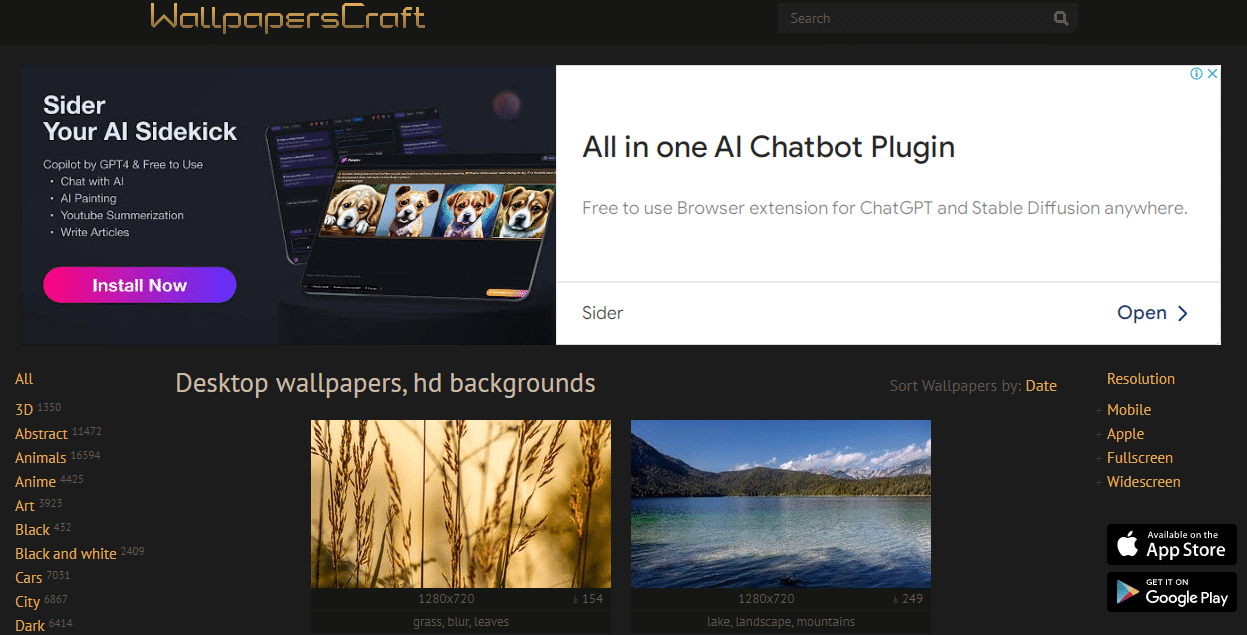Select the Abstract category

41,434
